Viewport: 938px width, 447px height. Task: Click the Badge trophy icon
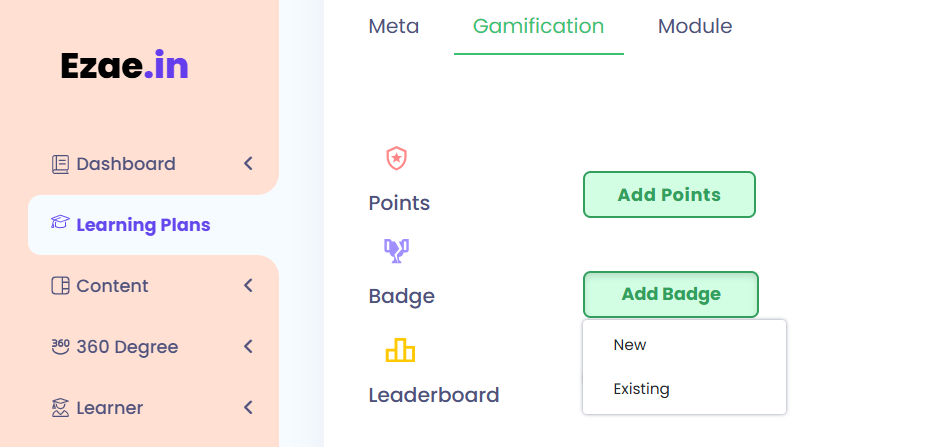point(397,250)
